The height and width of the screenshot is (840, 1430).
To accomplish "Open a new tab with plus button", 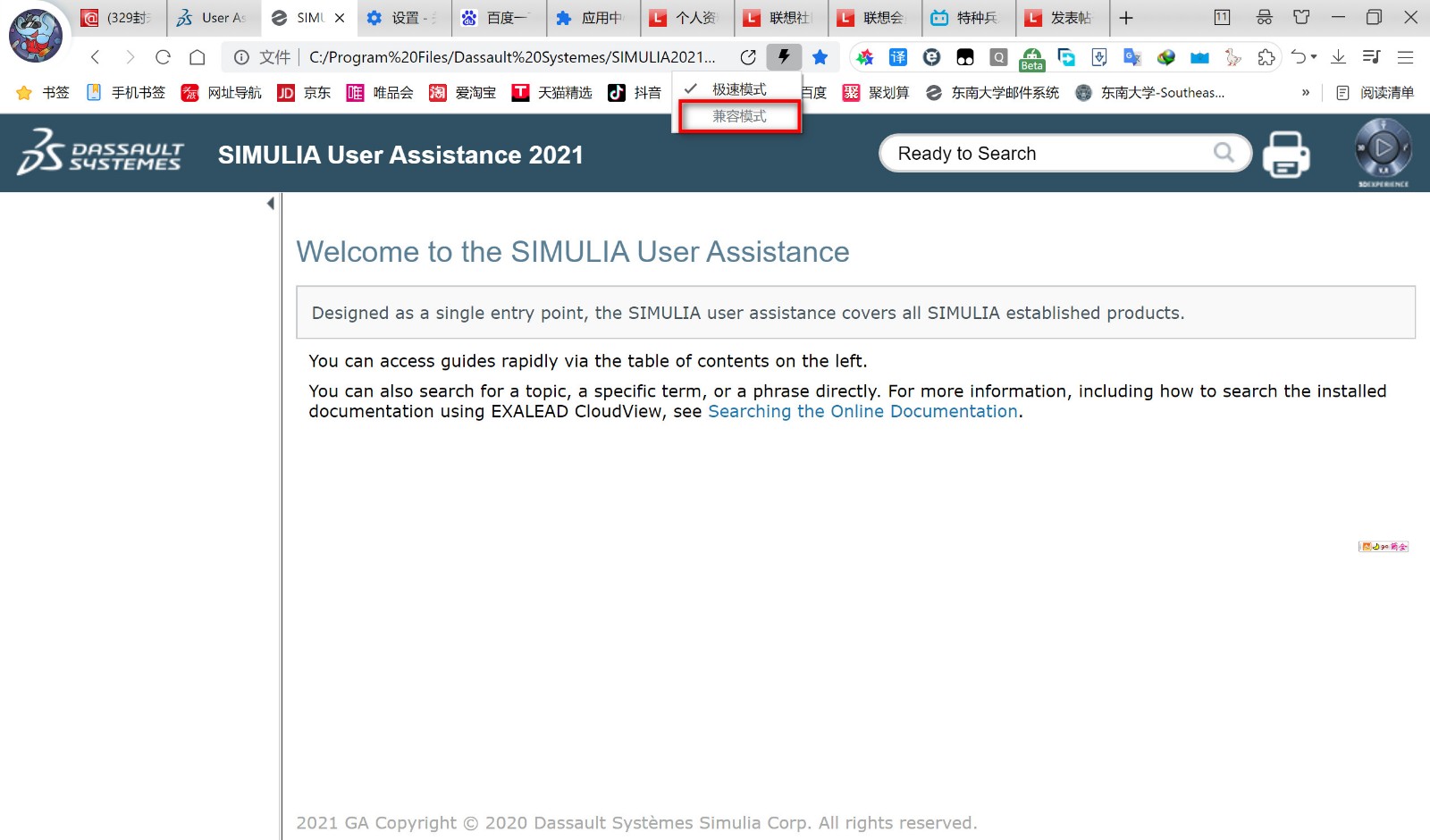I will click(x=1126, y=18).
